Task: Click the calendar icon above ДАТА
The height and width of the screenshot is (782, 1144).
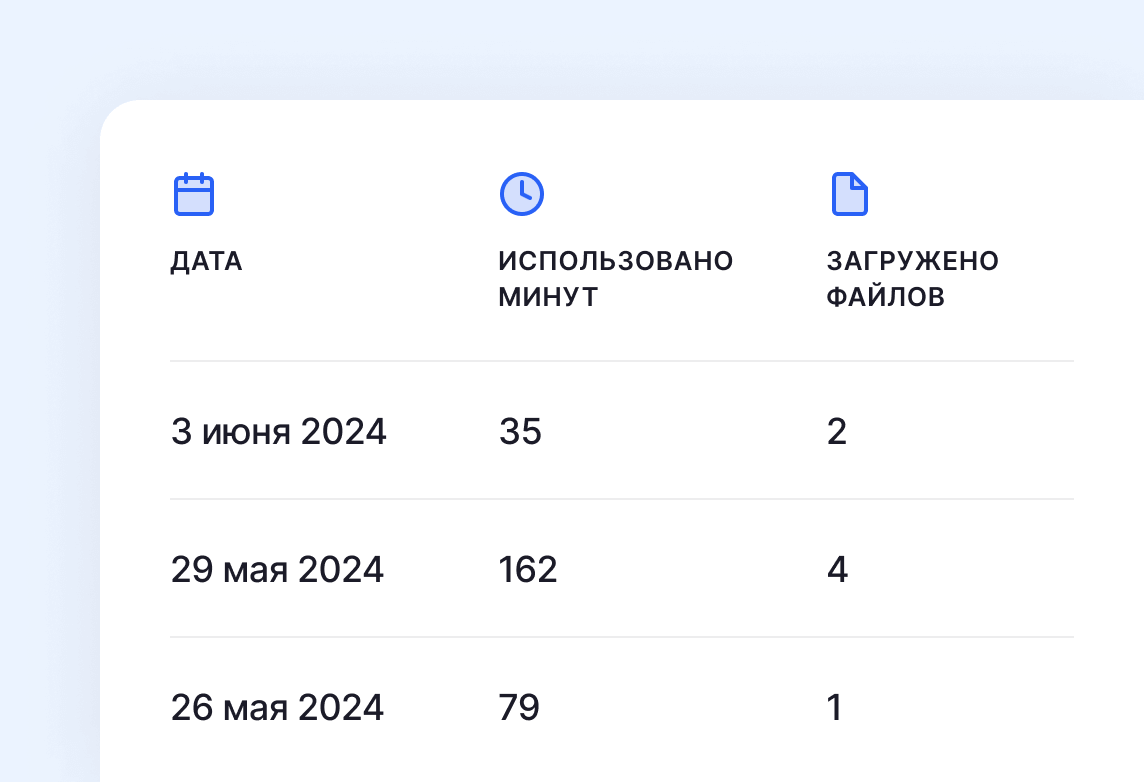Action: pyautogui.click(x=194, y=194)
